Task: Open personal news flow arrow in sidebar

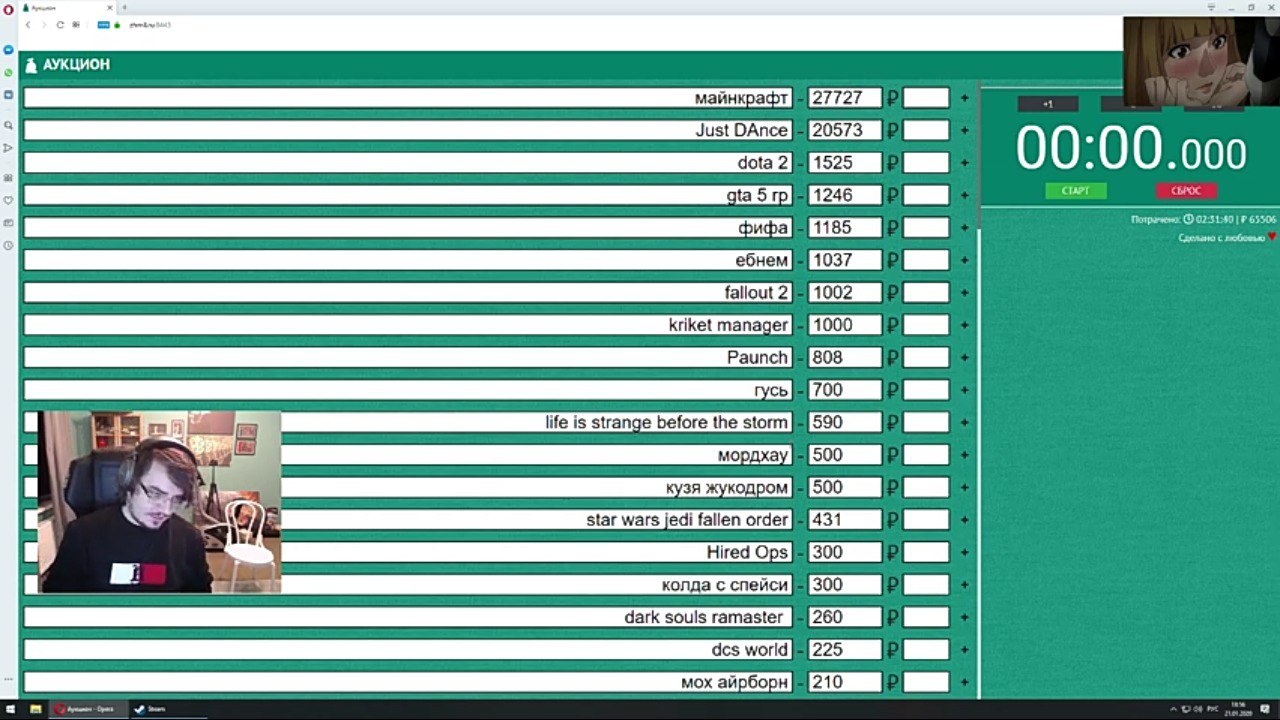Action: click(x=8, y=147)
